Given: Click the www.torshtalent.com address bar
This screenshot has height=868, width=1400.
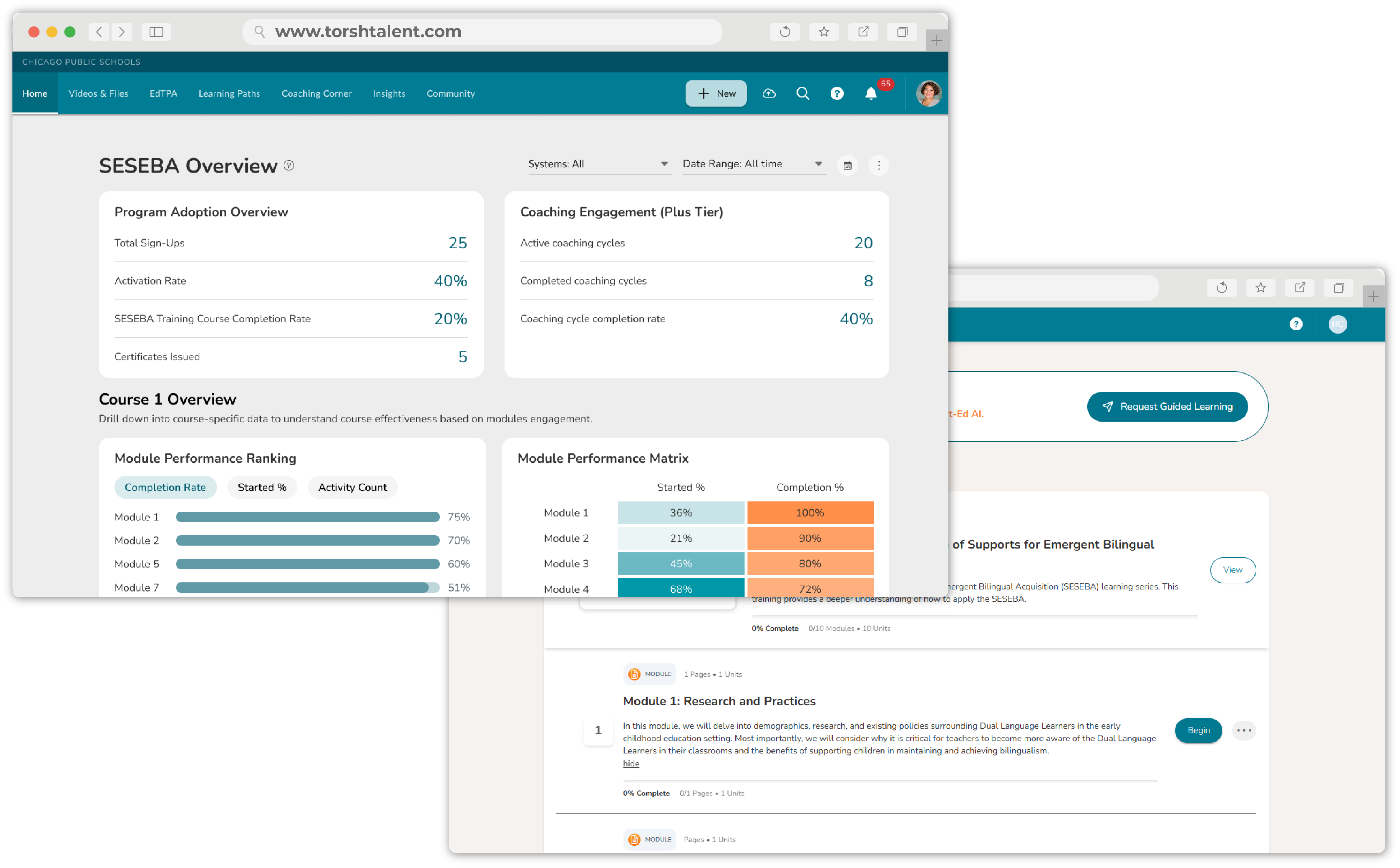Looking at the screenshot, I should point(482,32).
